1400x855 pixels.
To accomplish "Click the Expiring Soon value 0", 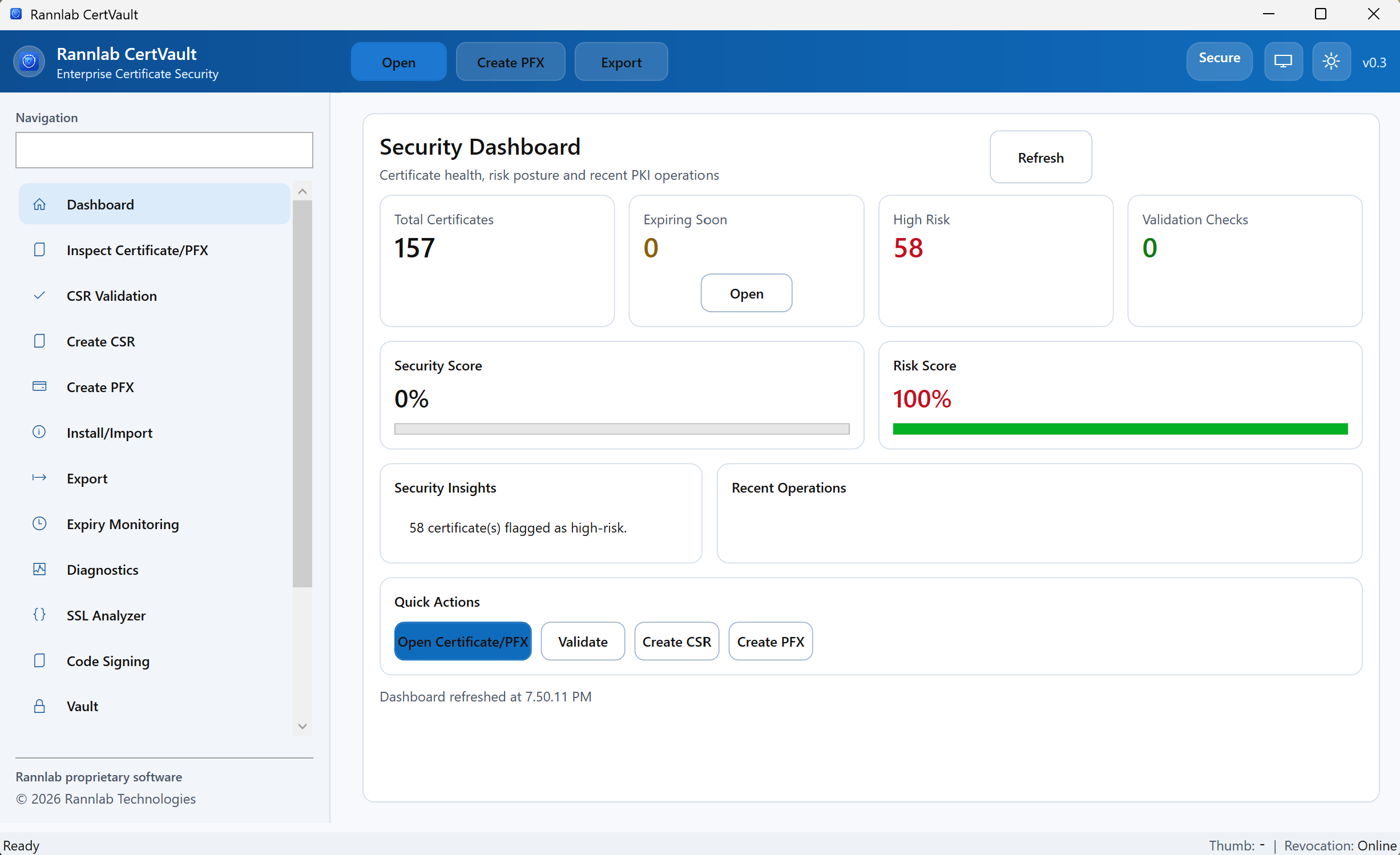I will pos(651,248).
